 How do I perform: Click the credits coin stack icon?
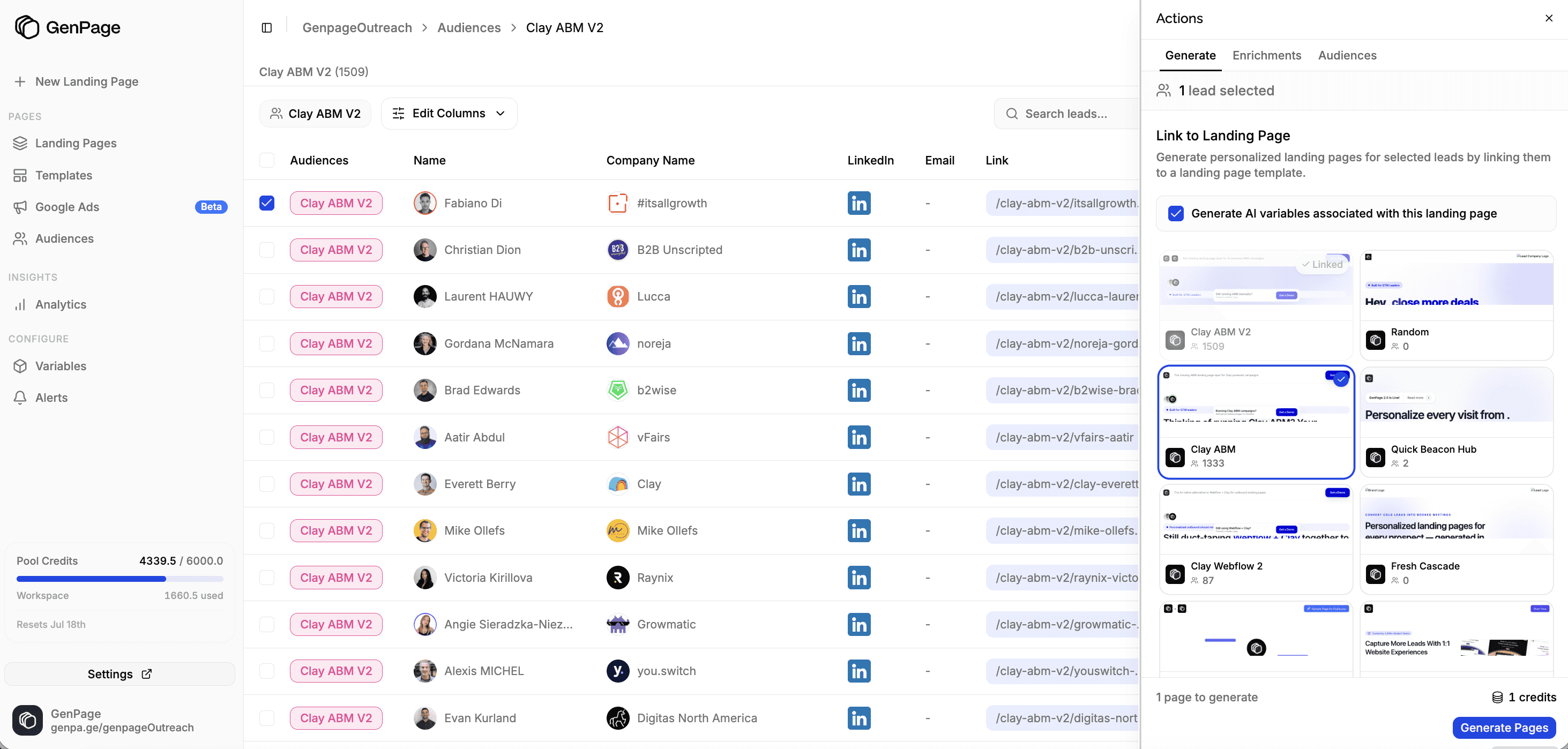[x=1497, y=697]
